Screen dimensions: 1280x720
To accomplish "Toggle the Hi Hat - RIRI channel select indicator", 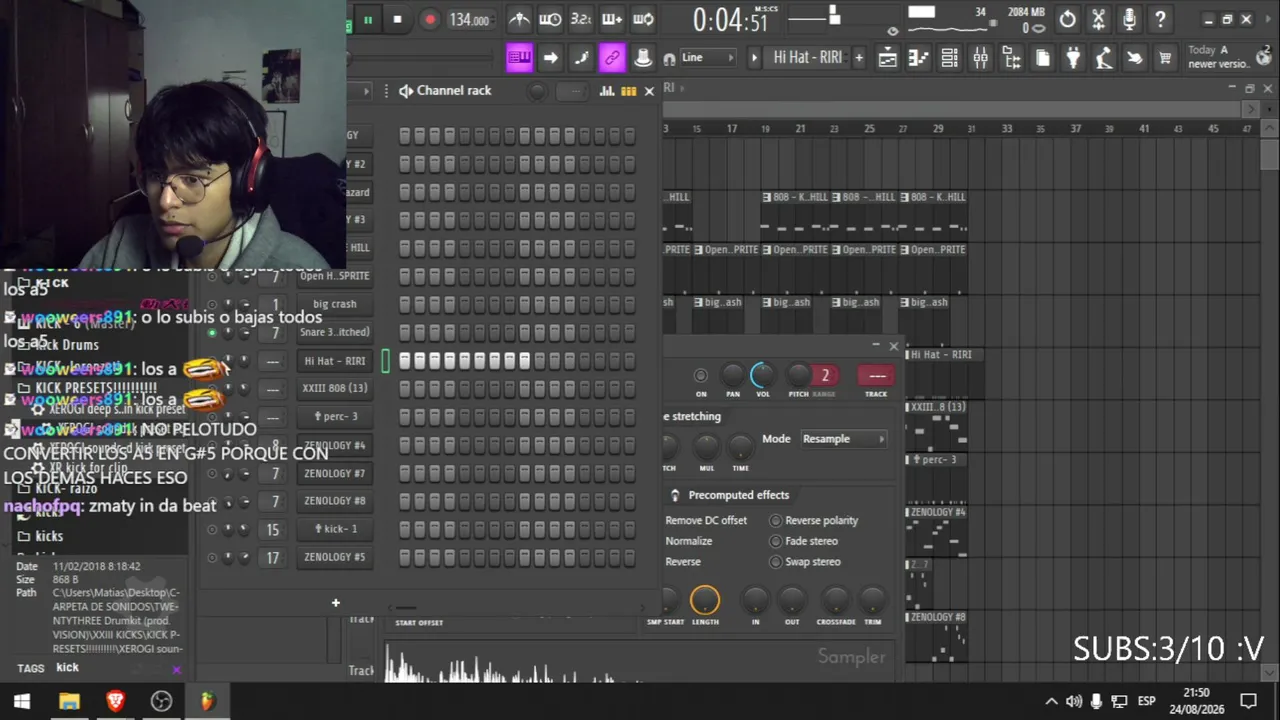I will pos(386,360).
